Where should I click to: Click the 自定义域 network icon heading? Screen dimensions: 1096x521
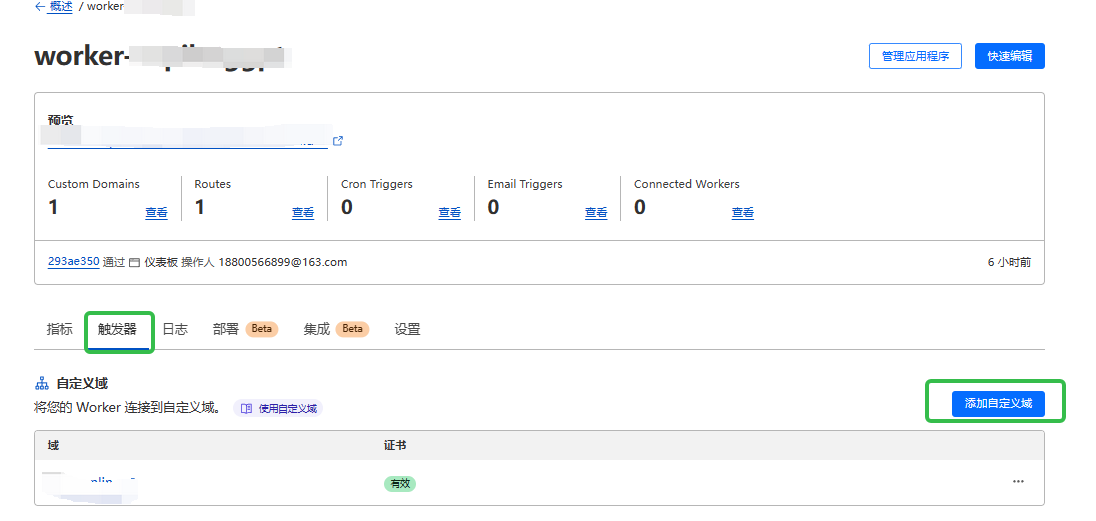point(42,383)
